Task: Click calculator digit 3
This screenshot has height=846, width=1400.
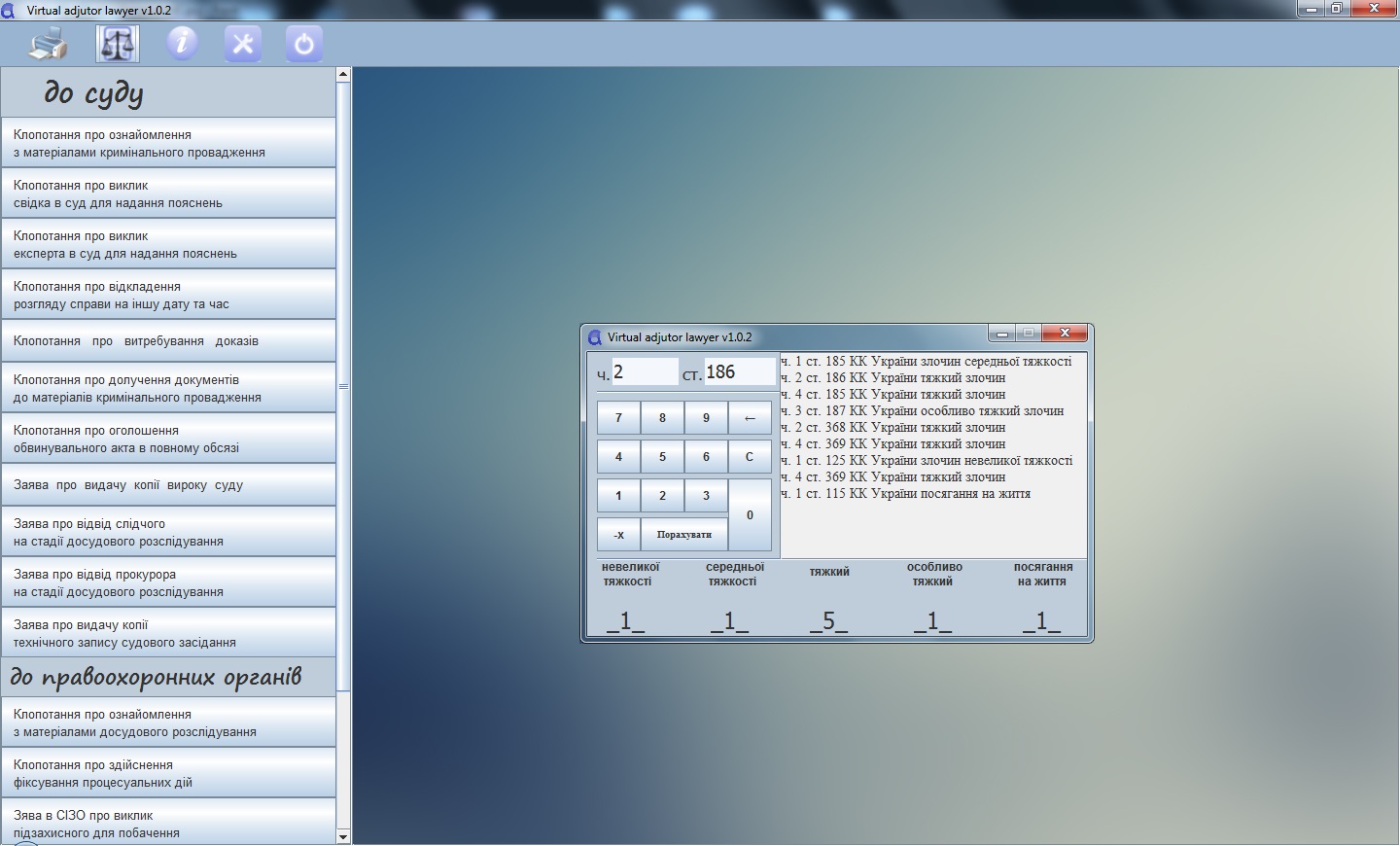Action: pos(706,496)
